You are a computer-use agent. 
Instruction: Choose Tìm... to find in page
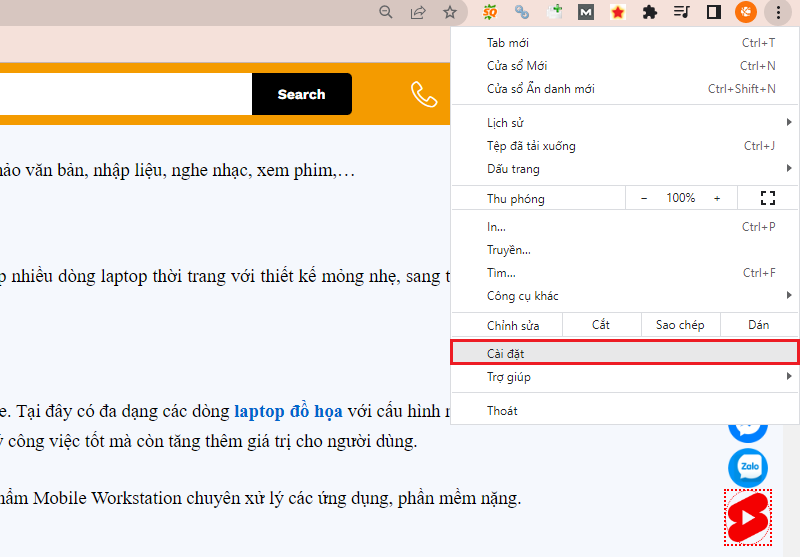click(x=624, y=273)
